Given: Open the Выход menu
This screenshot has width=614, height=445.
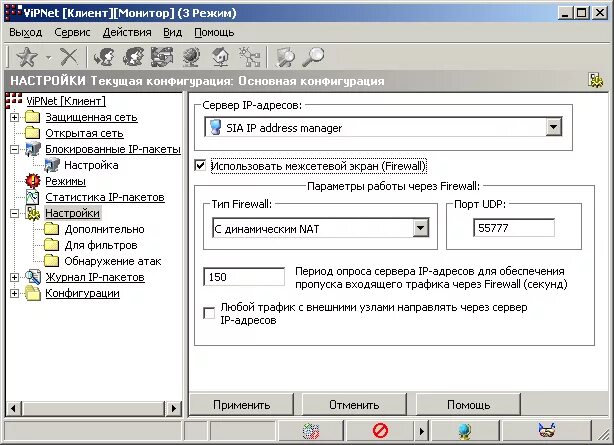Looking at the screenshot, I should (25, 32).
